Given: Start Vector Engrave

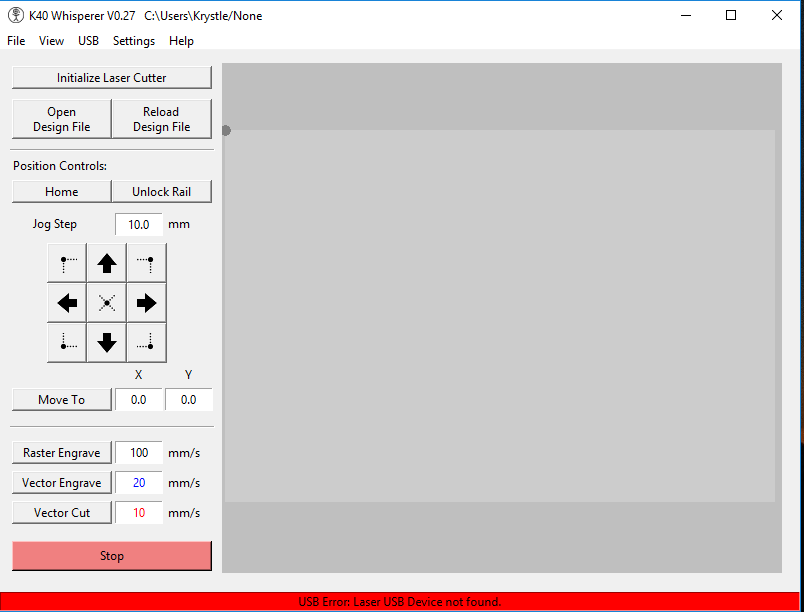Looking at the screenshot, I should [x=62, y=483].
